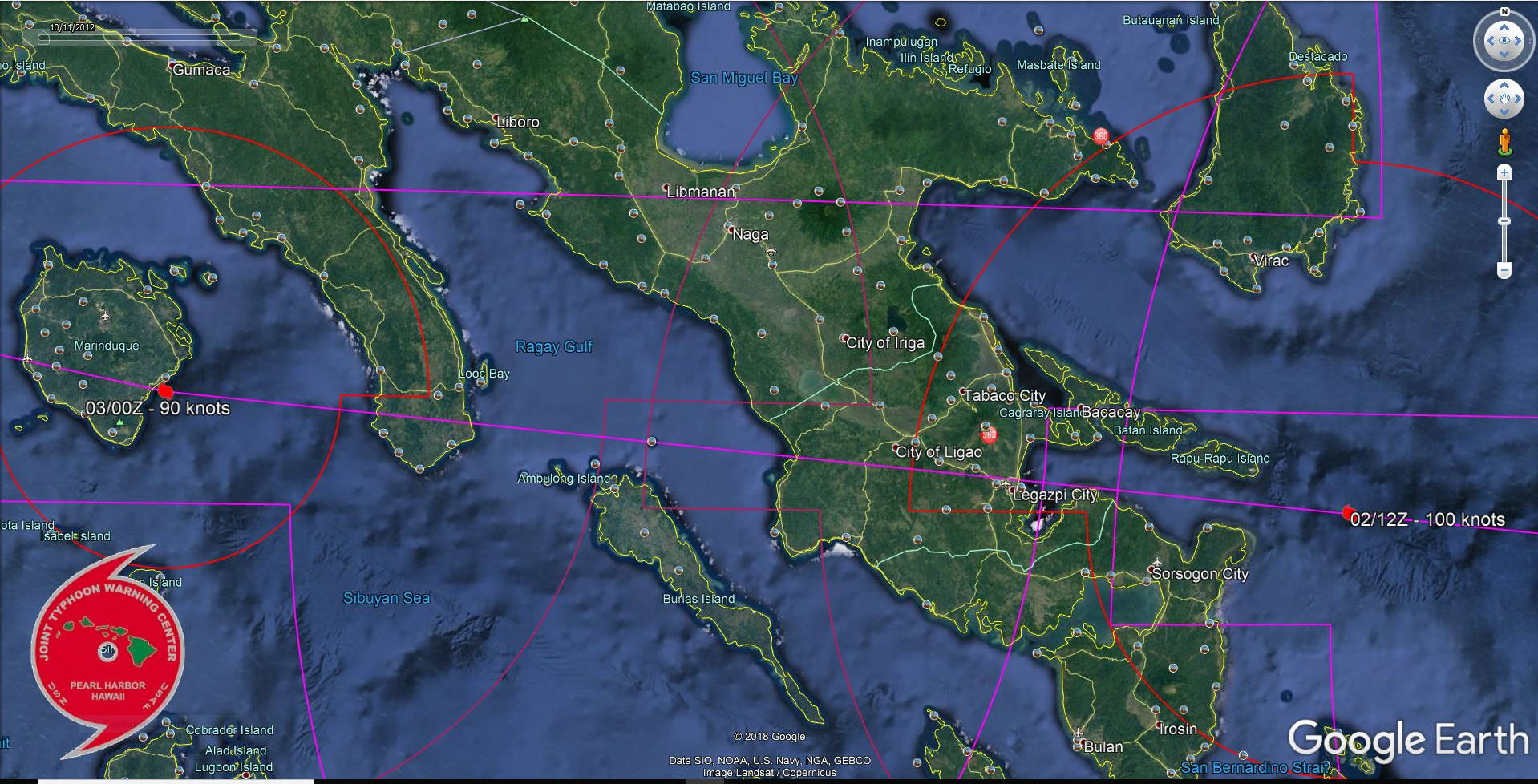
Task: Click the Isabel Island label
Action: pos(75,536)
